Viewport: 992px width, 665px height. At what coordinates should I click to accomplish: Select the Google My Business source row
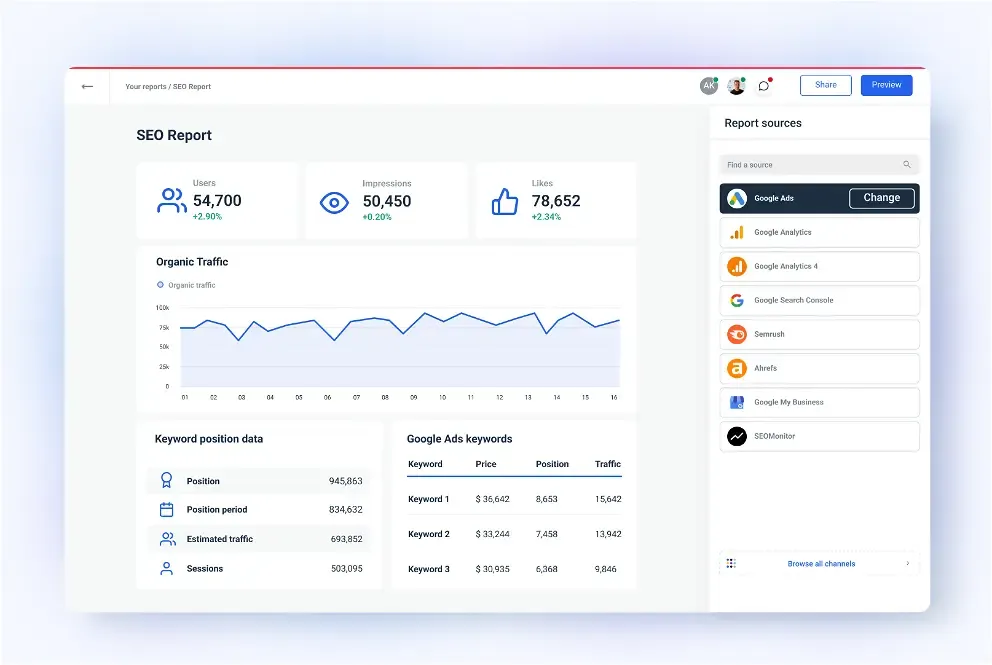(x=819, y=402)
